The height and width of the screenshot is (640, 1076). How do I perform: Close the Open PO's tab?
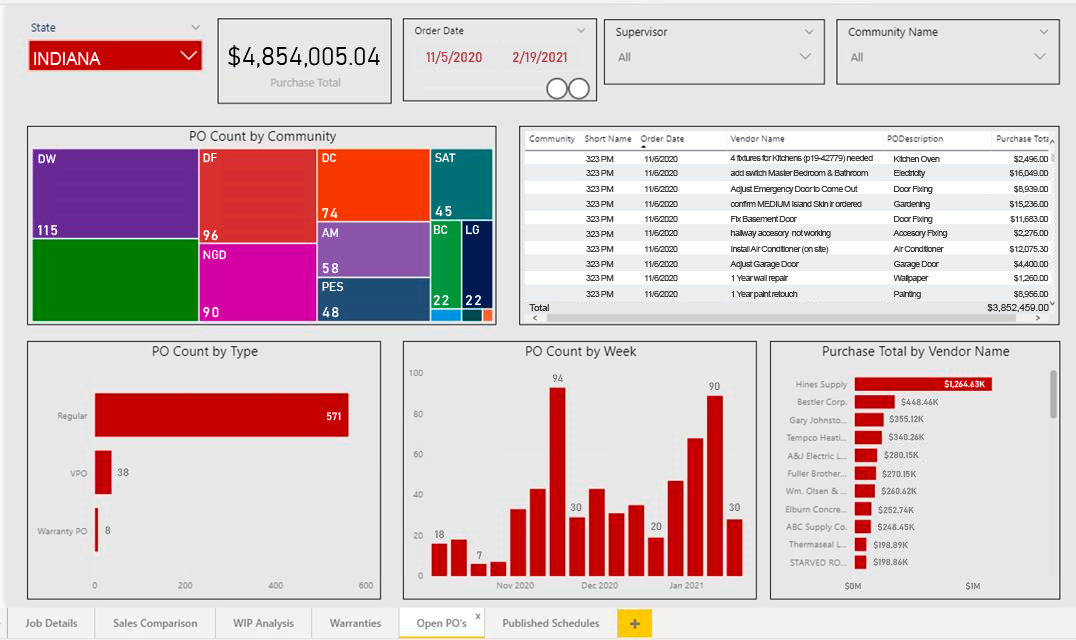478,616
